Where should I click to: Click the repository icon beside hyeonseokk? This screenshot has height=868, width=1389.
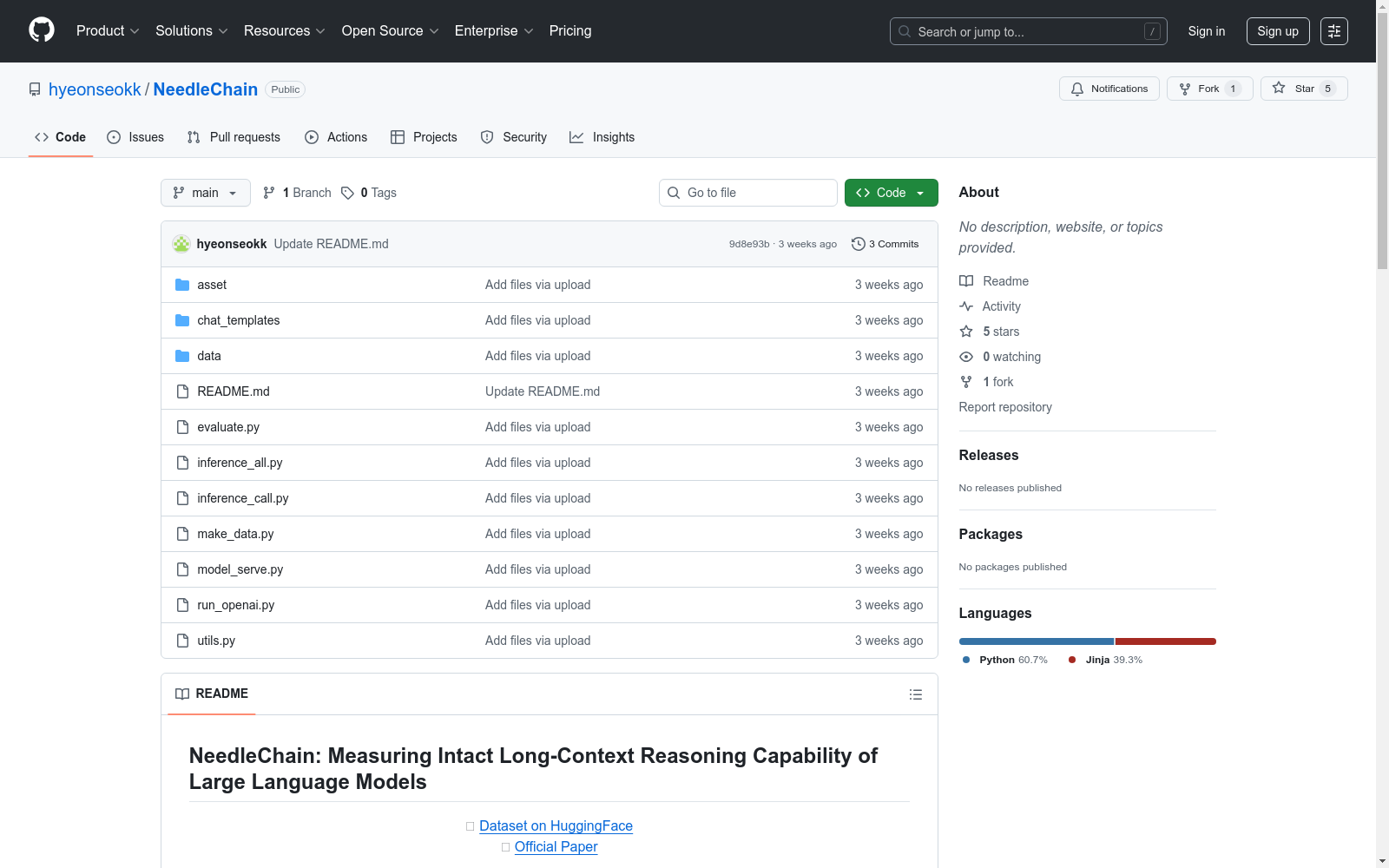click(x=35, y=89)
